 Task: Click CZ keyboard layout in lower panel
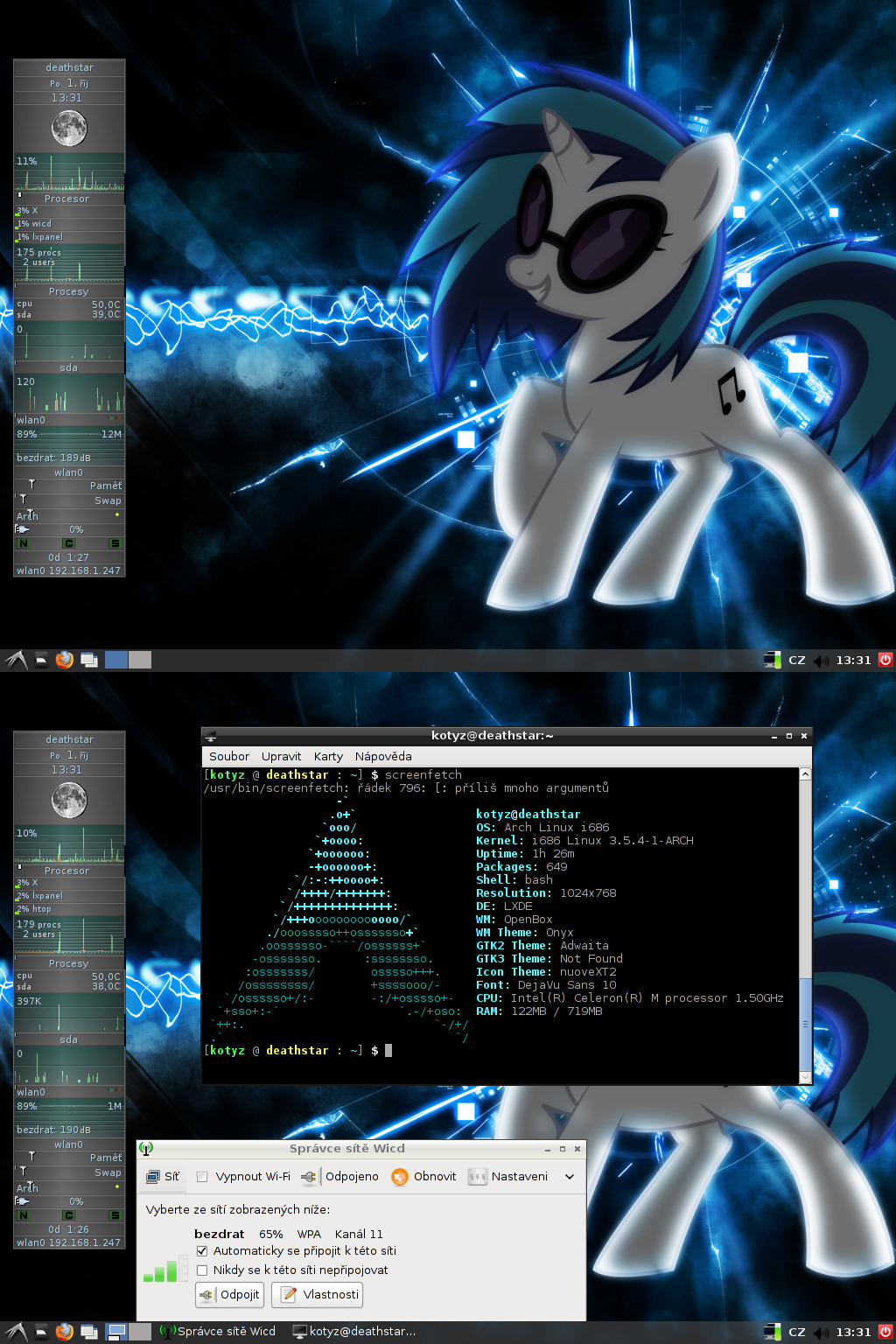[x=797, y=1332]
